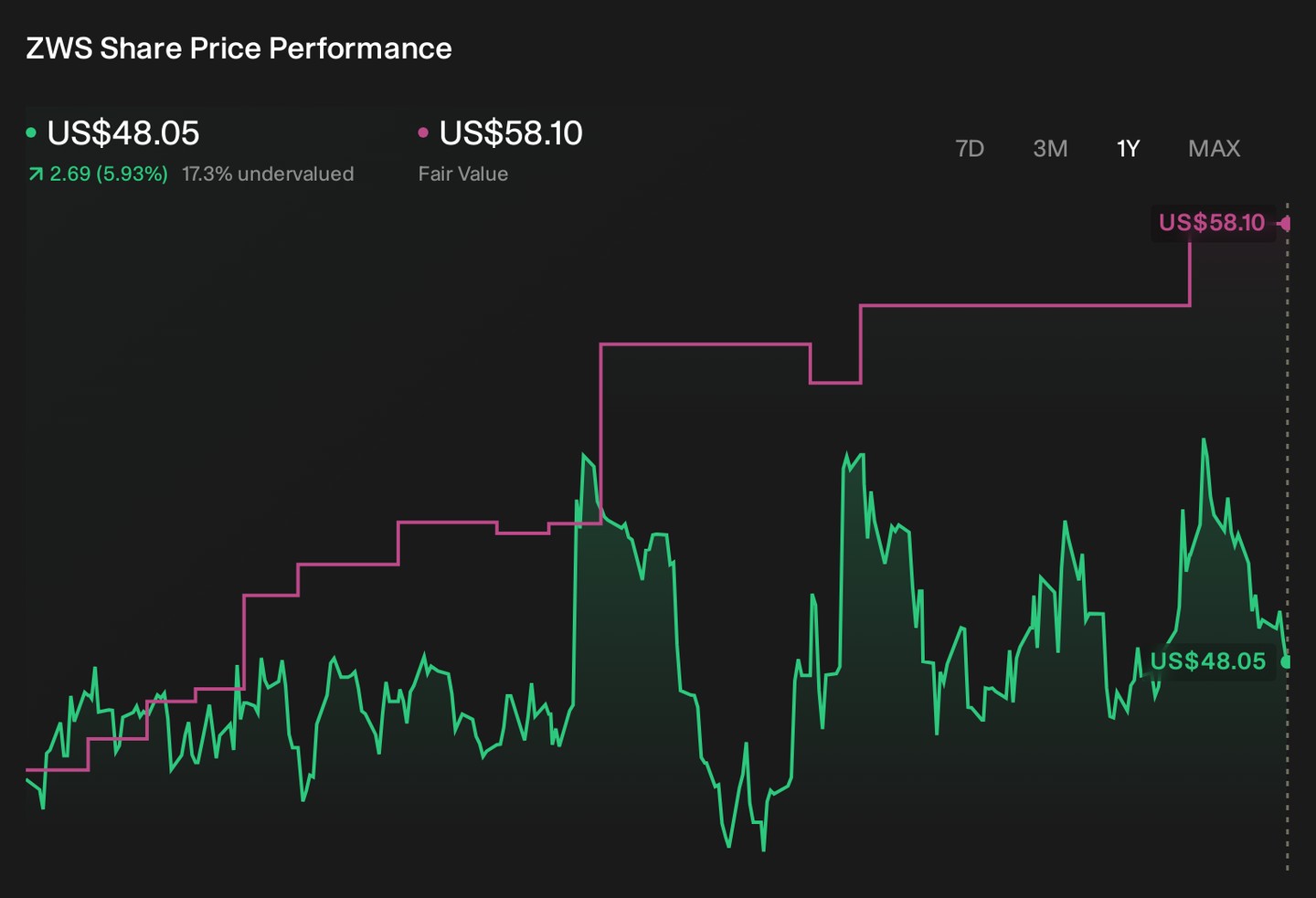Click the US$48.05 price chart label
Viewport: 1316px width, 898px height.
1208,661
